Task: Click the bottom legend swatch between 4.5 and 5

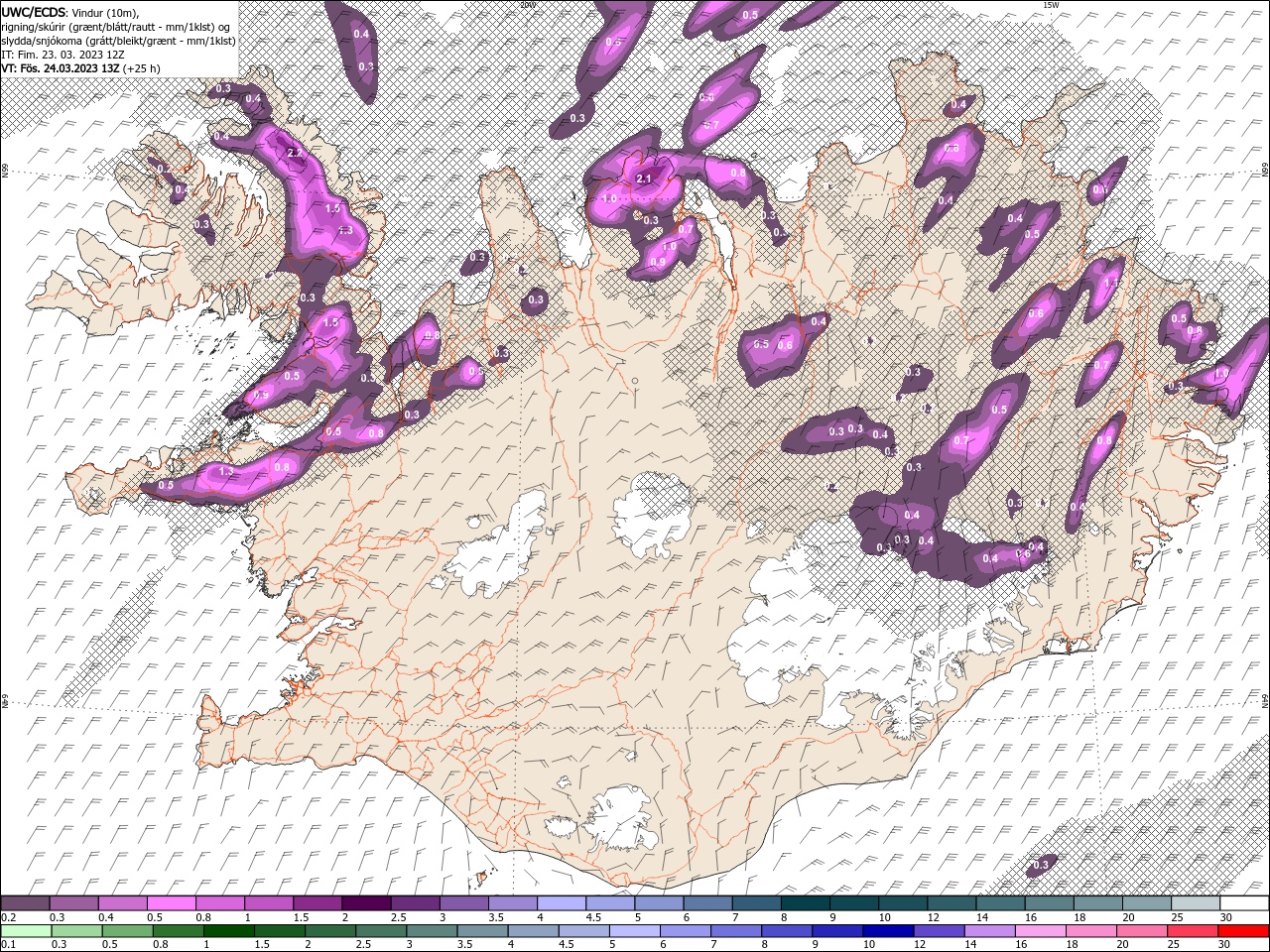Action: click(x=584, y=931)
